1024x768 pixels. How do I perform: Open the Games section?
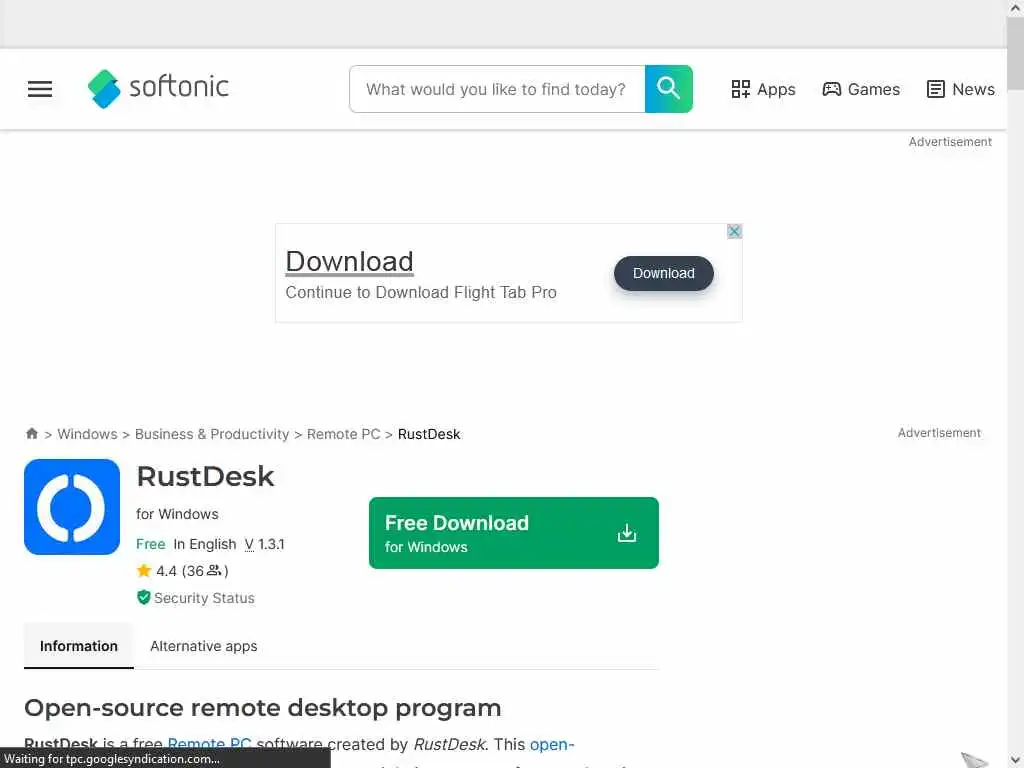pos(861,89)
